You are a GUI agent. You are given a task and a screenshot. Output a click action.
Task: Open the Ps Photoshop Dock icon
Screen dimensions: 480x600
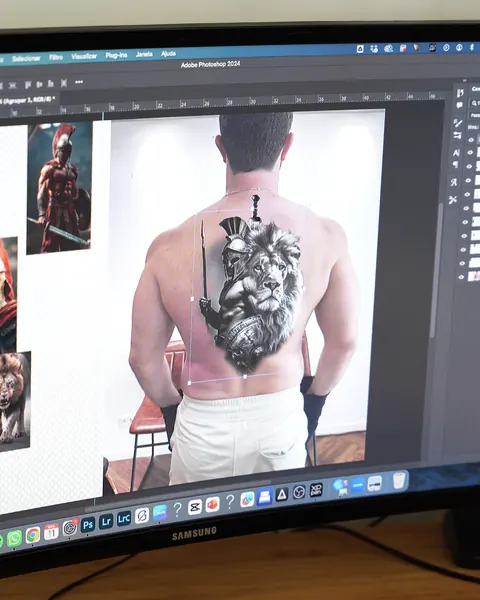[88, 525]
